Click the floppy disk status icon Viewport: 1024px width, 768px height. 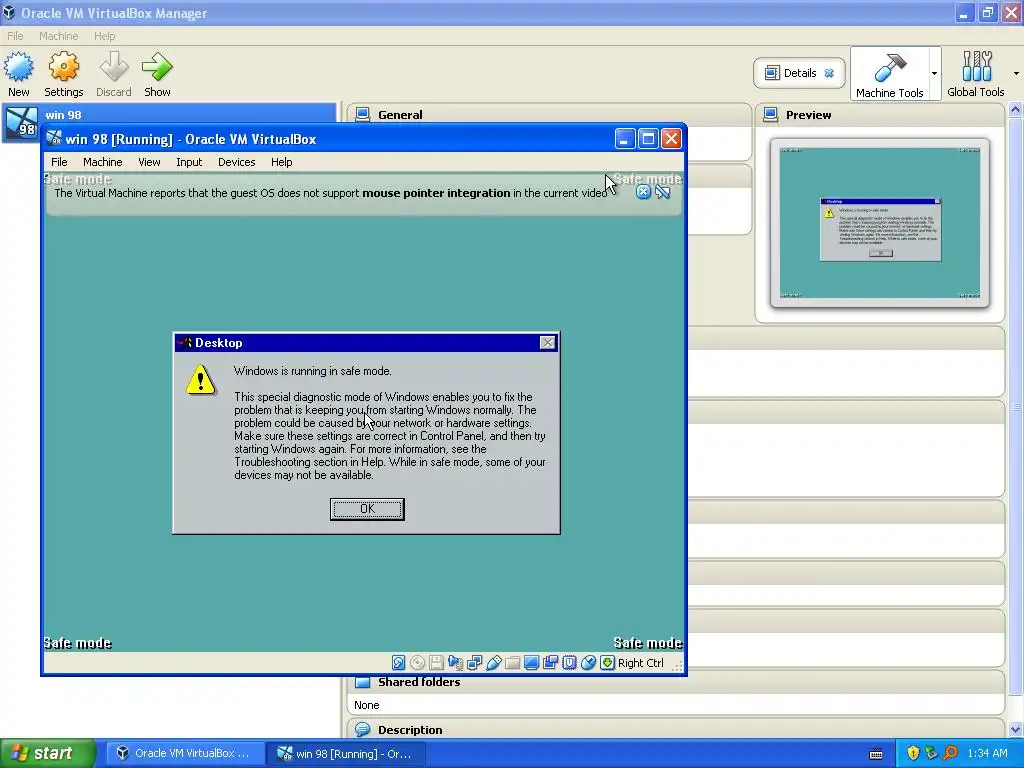coord(436,663)
